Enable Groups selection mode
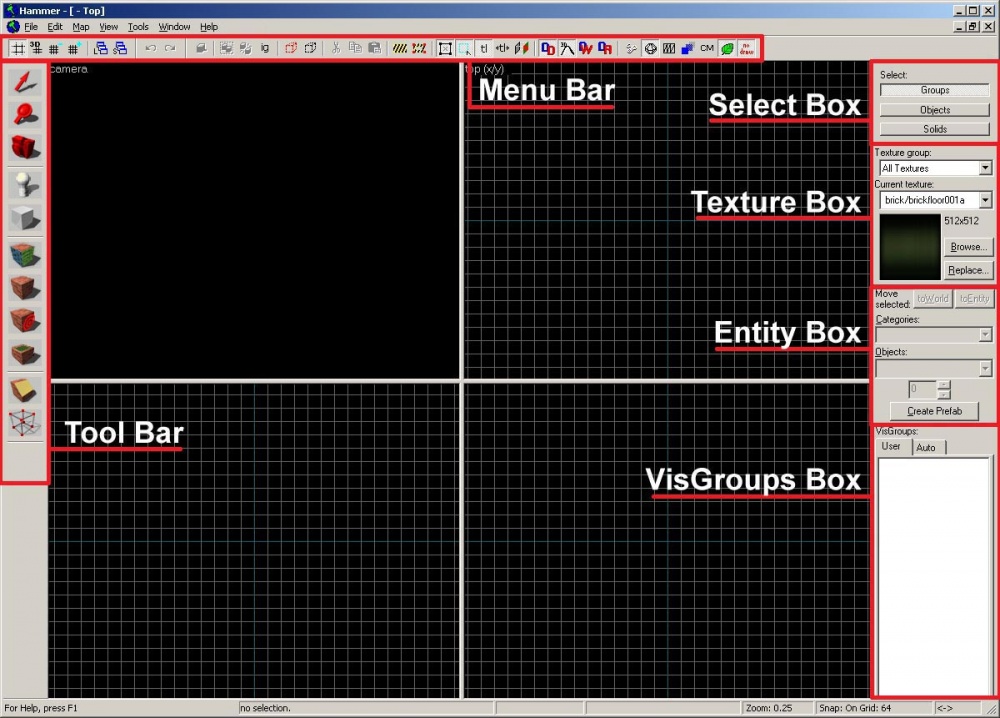 click(x=934, y=91)
